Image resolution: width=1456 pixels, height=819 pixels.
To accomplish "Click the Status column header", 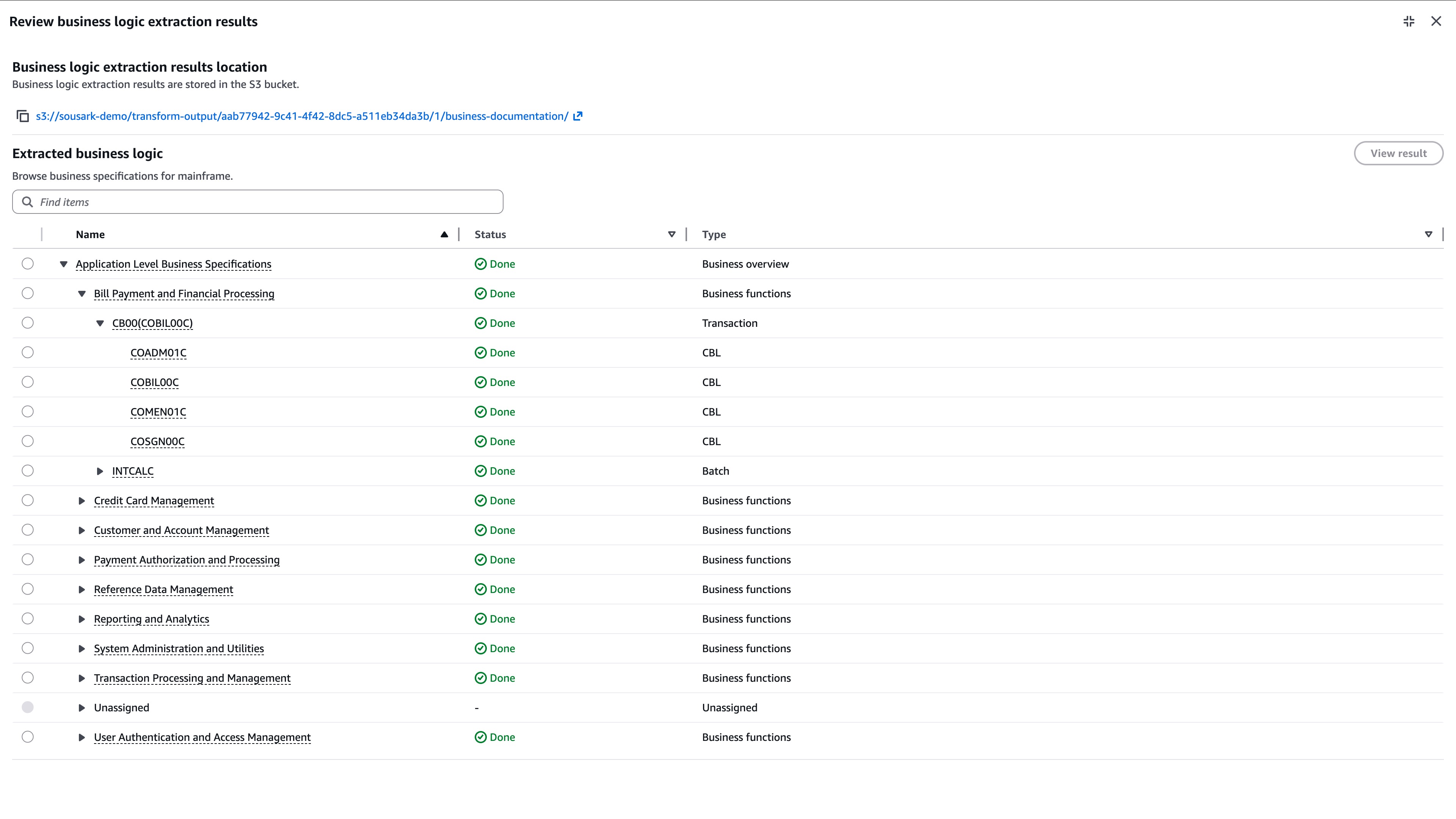I will point(490,235).
